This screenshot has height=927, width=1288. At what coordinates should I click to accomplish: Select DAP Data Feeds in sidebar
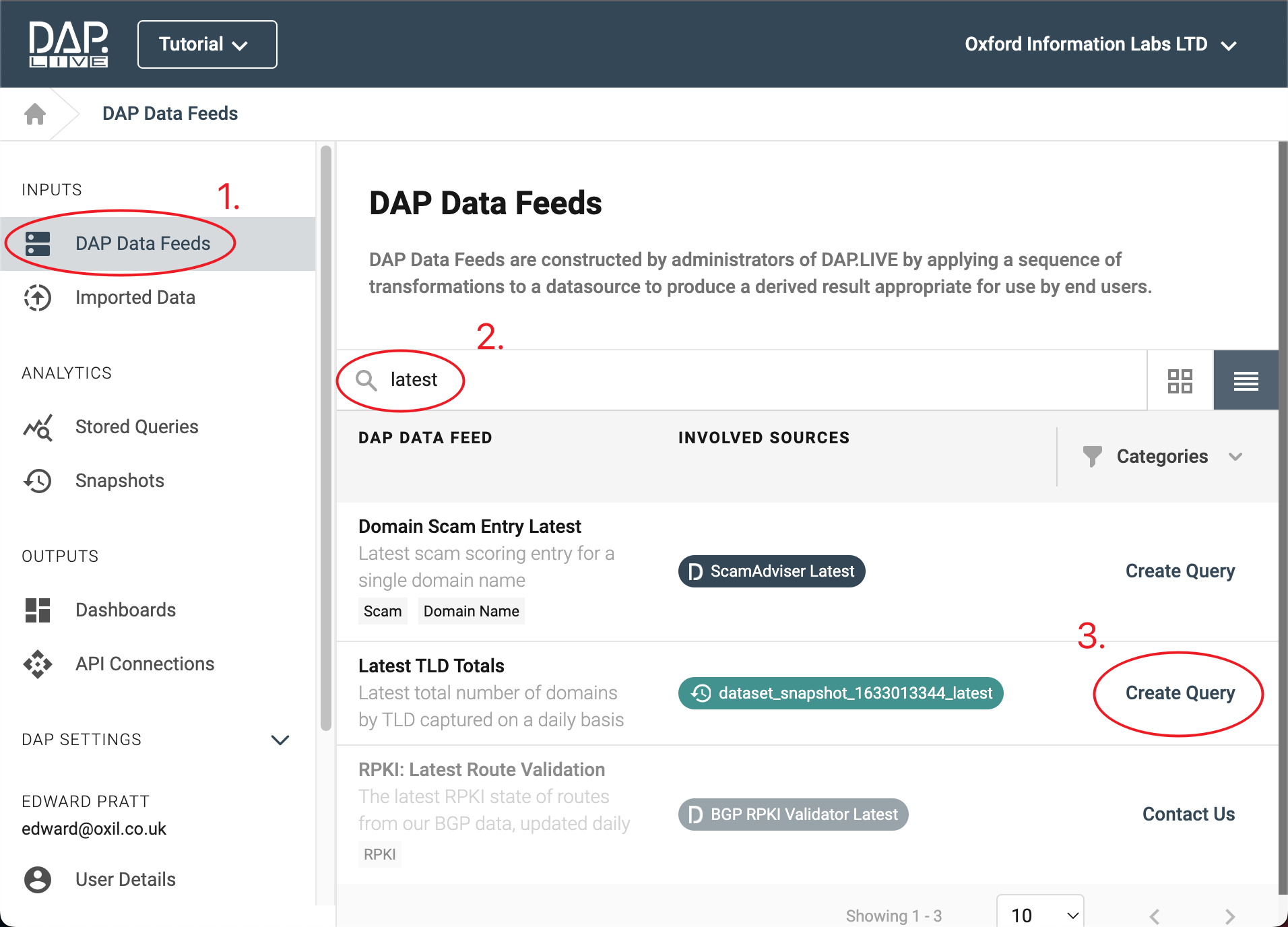[x=143, y=244]
